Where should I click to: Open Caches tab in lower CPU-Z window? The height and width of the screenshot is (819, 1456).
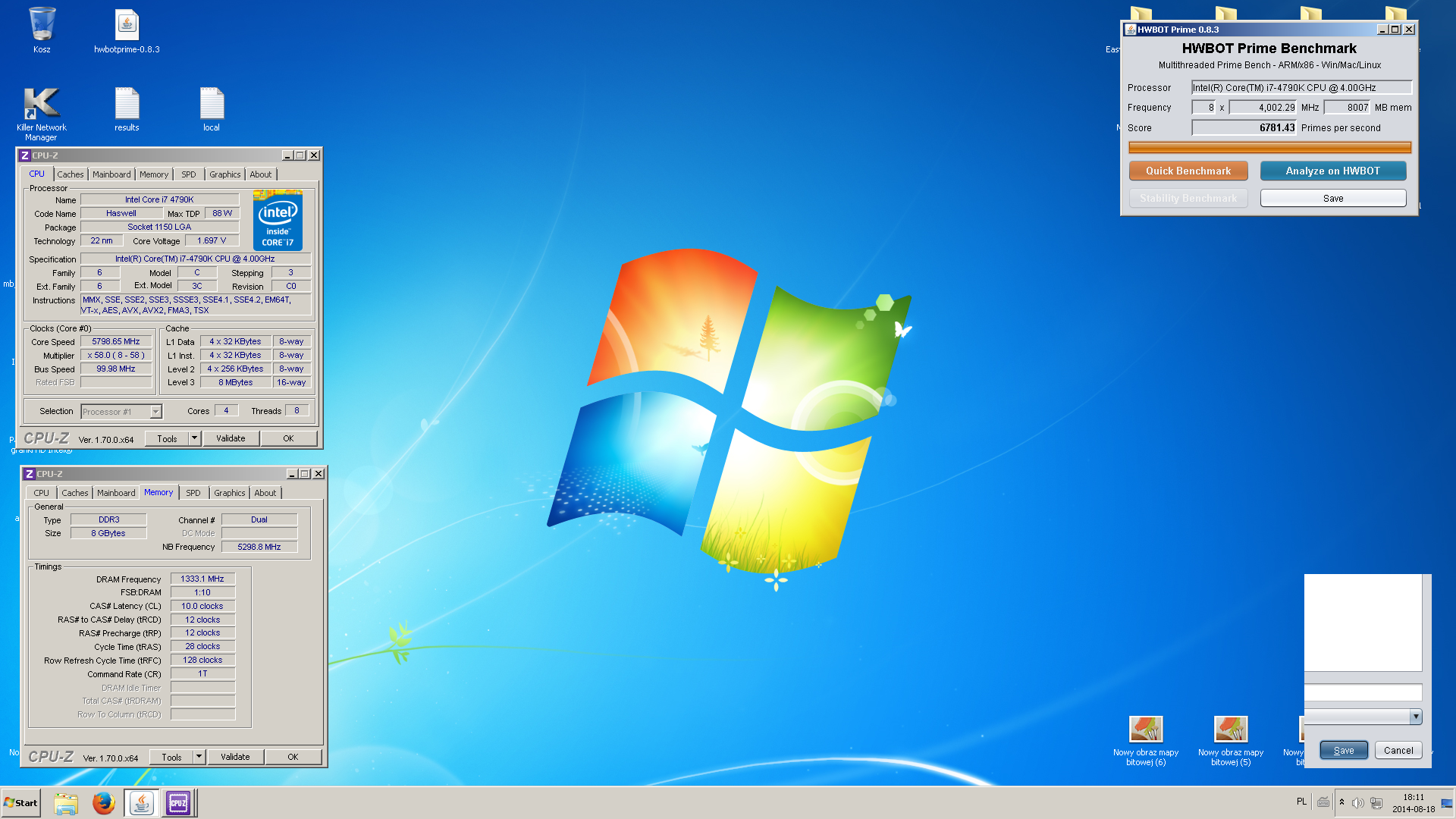pyautogui.click(x=75, y=493)
